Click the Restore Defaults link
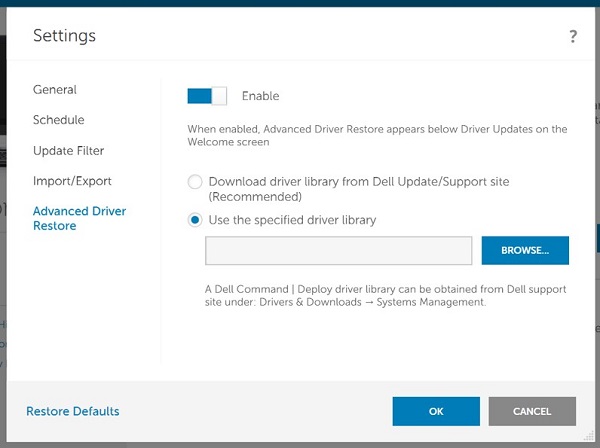This screenshot has width=600, height=448. click(73, 411)
